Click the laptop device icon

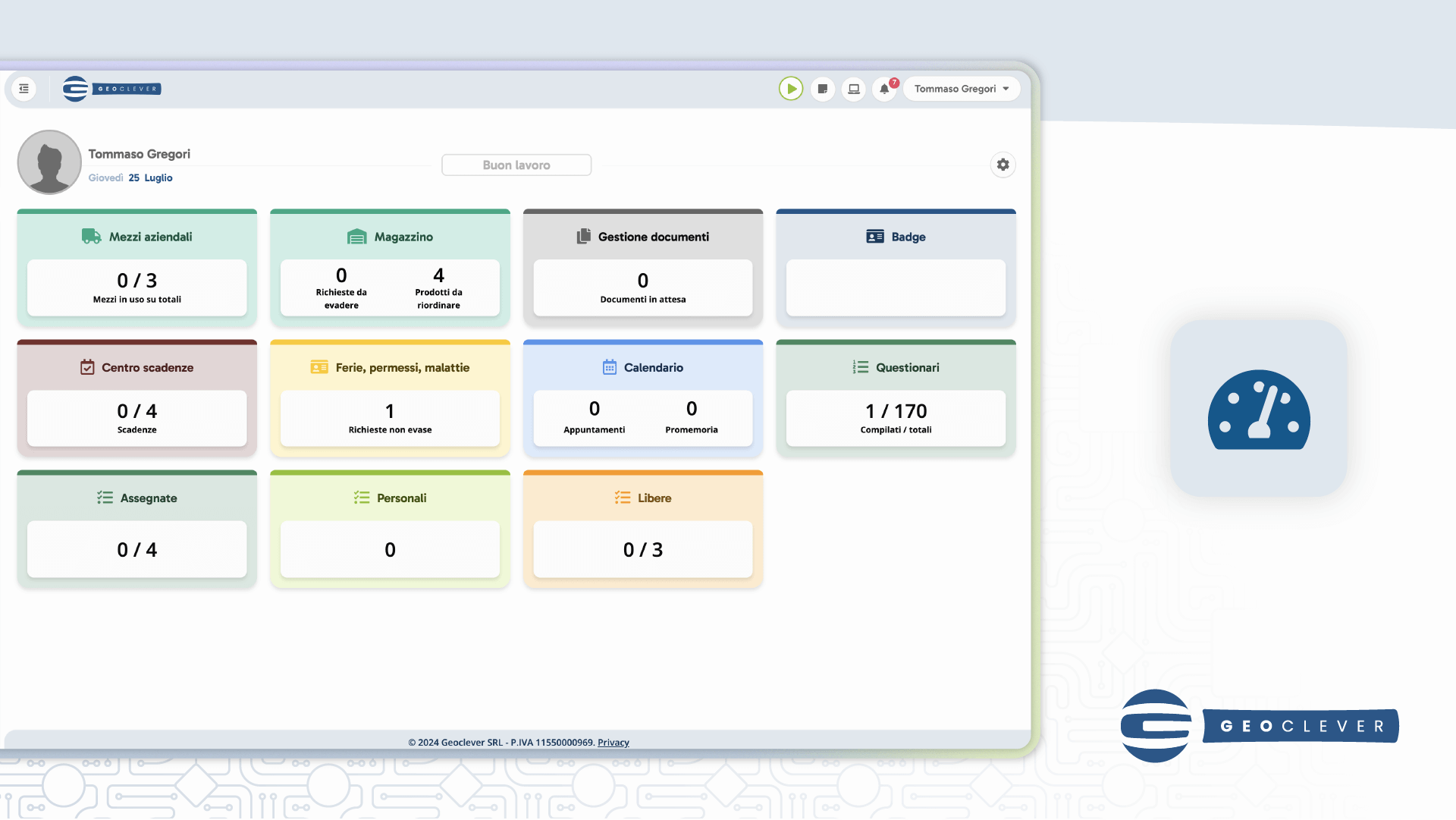coord(854,89)
